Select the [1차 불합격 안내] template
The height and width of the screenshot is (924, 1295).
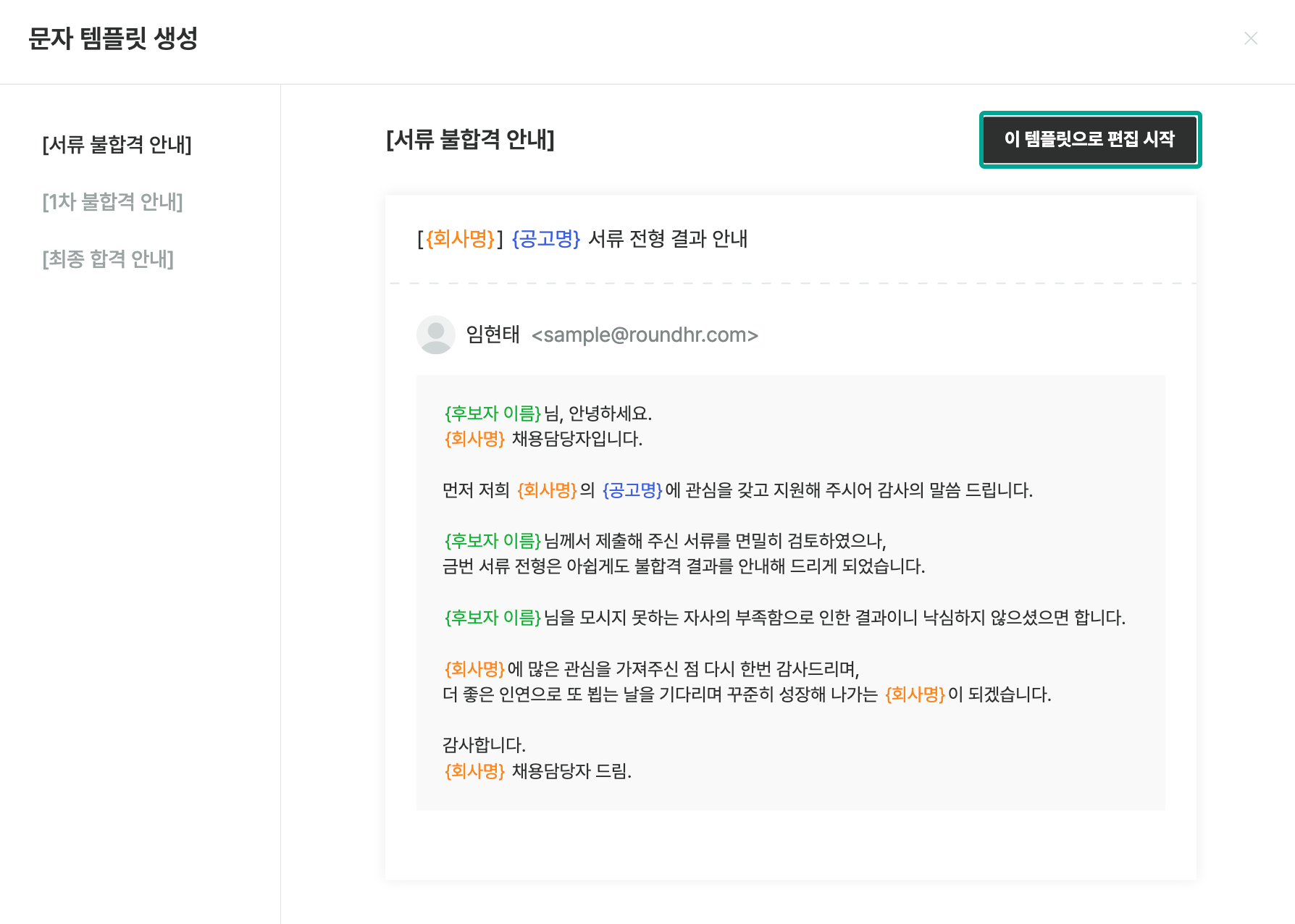(113, 201)
